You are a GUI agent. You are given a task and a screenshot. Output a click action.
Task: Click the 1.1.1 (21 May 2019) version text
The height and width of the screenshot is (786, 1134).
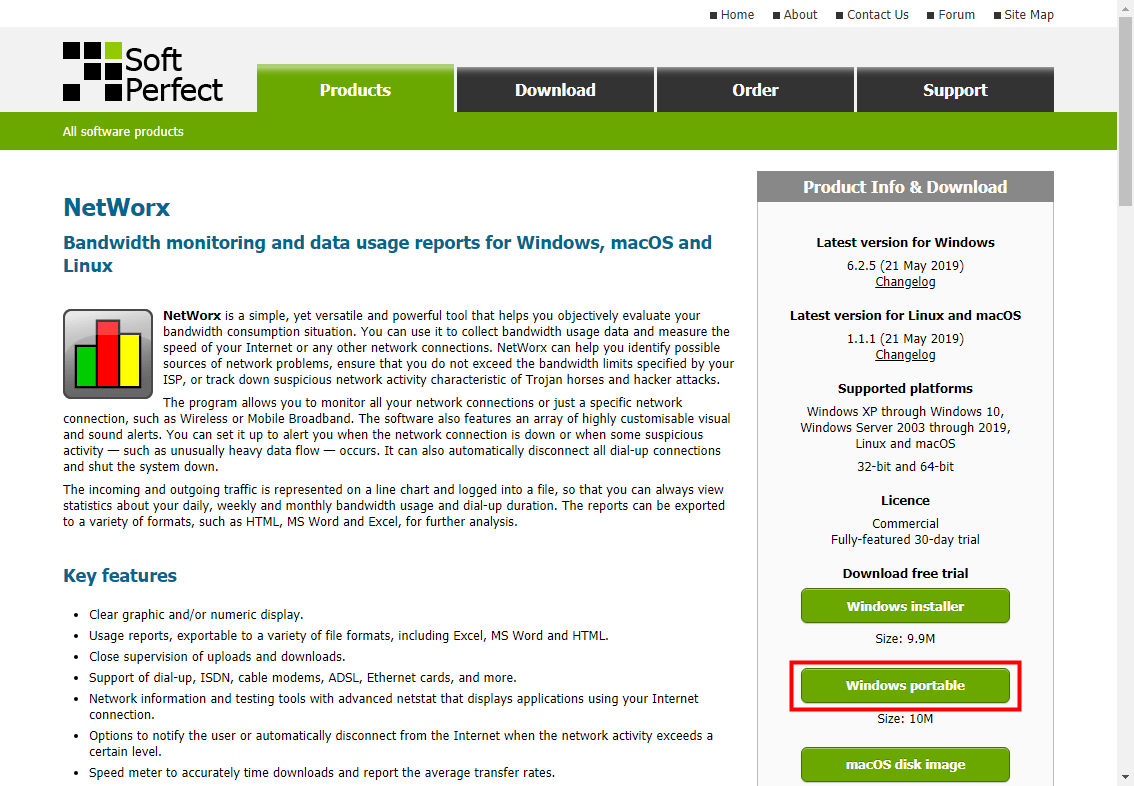905,338
